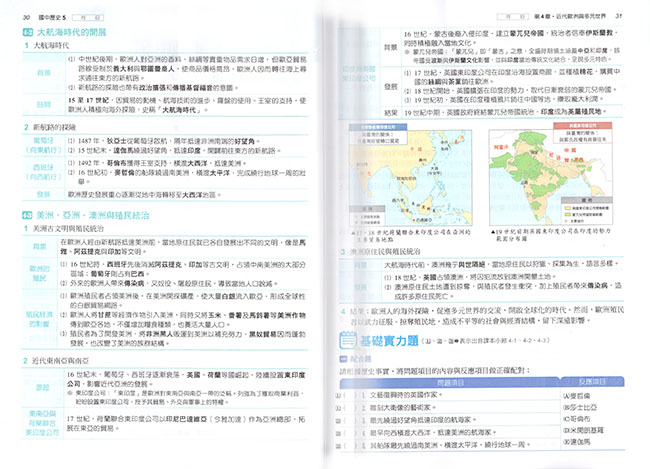Click the blue title label above the Asia map
The image size is (650, 469).
coord(378,127)
